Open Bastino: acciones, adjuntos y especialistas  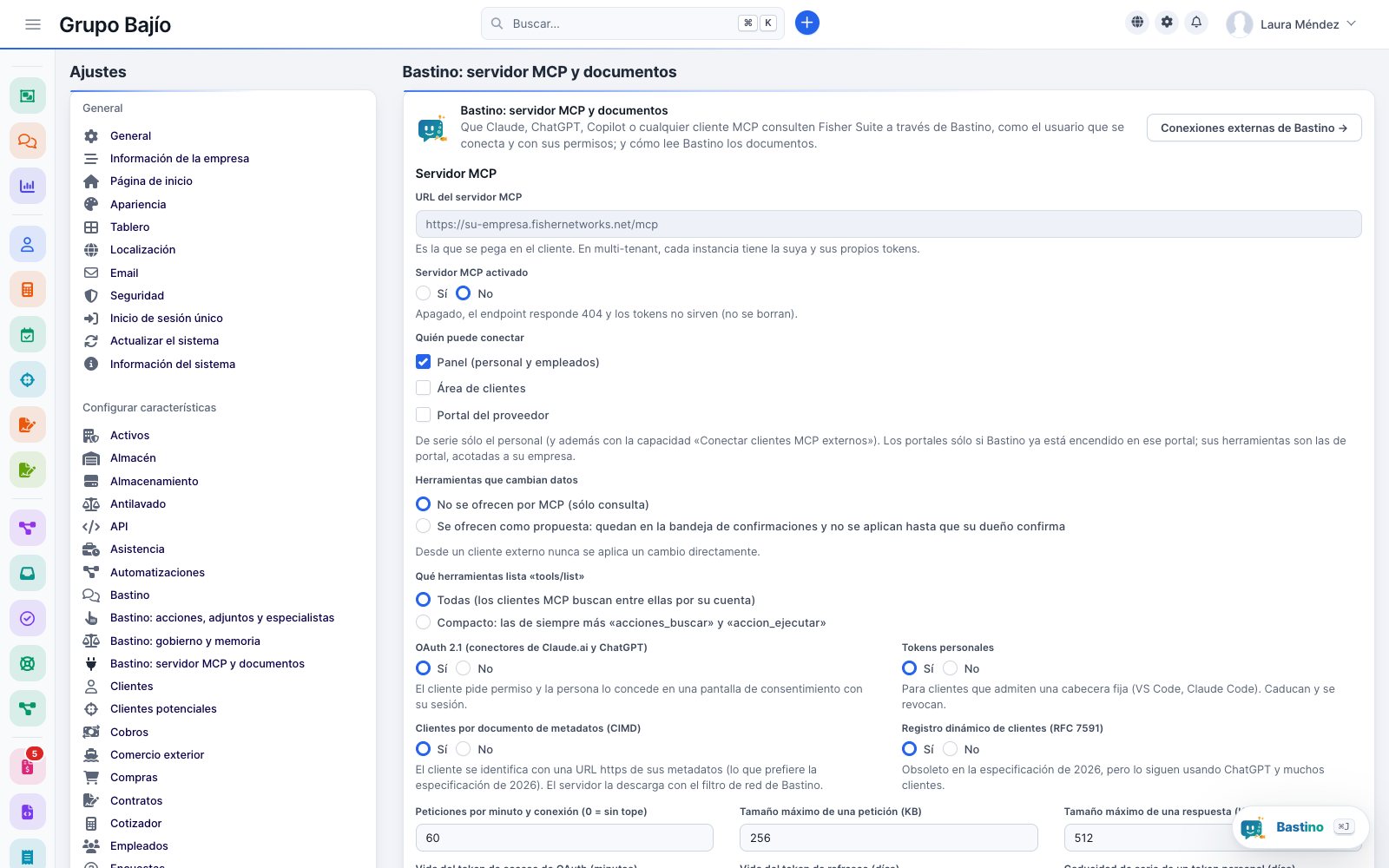point(221,617)
